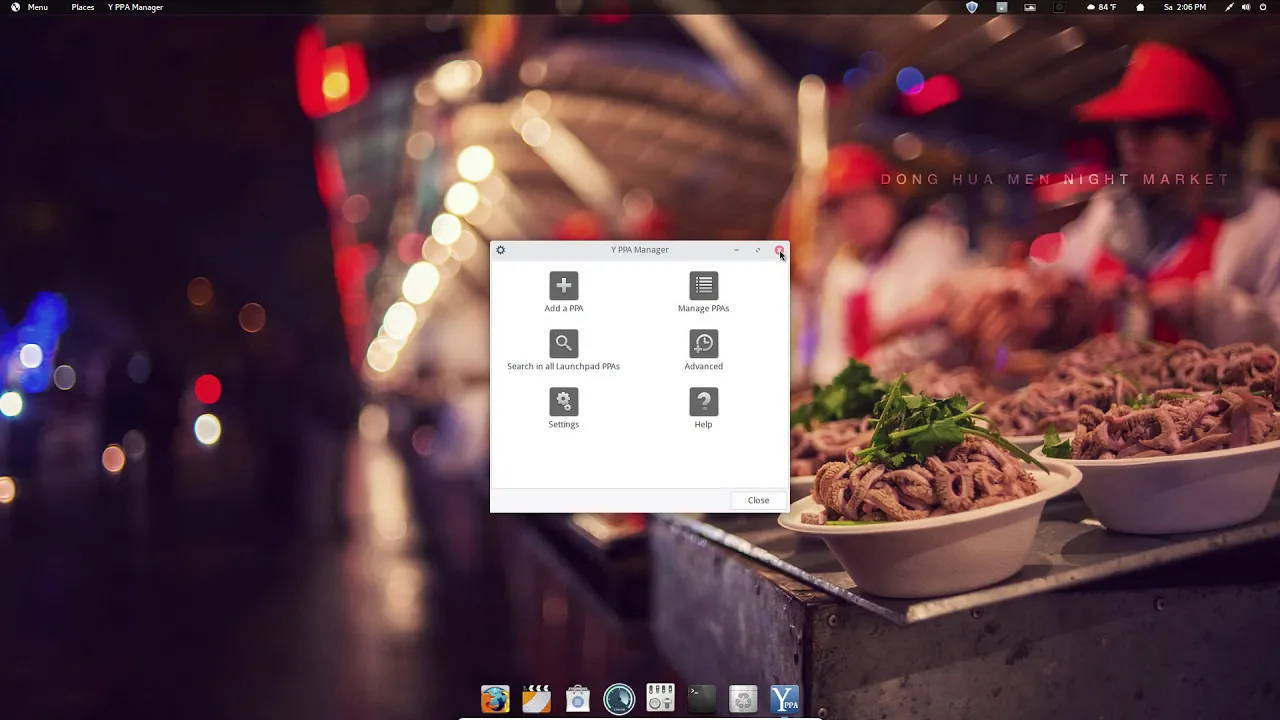
Task: Open the Trash from the dock
Action: coord(743,698)
